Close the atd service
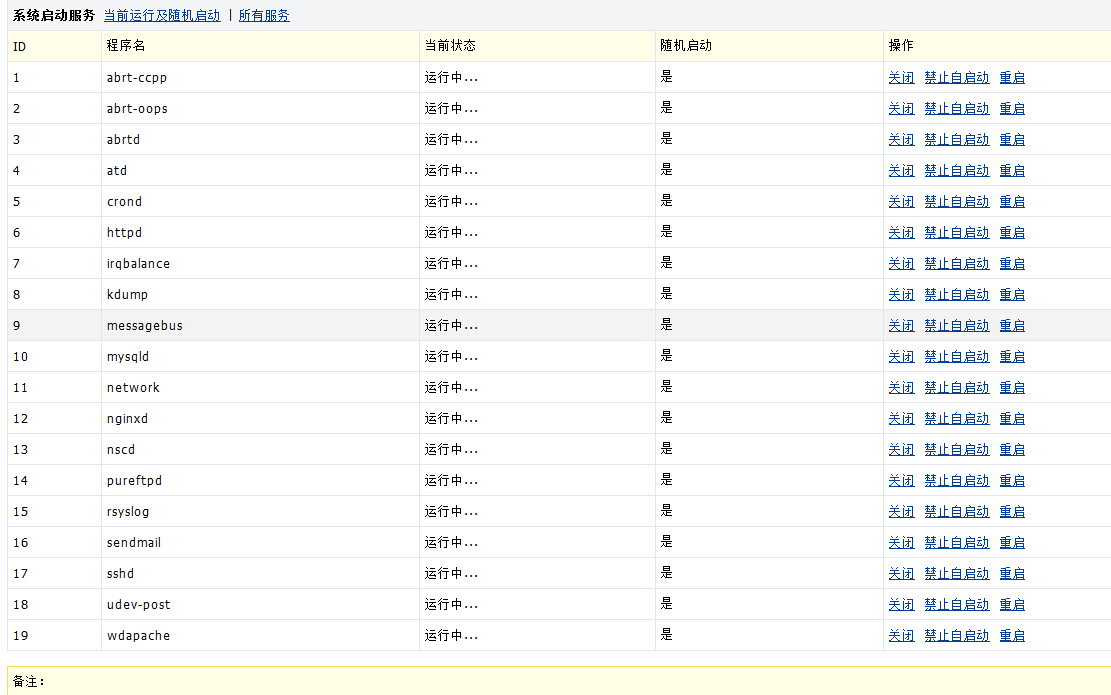The height and width of the screenshot is (695, 1111). (901, 171)
